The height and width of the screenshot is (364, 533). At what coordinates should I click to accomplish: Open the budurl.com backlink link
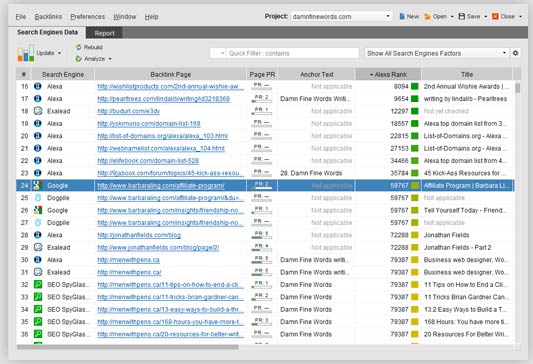tap(128, 111)
